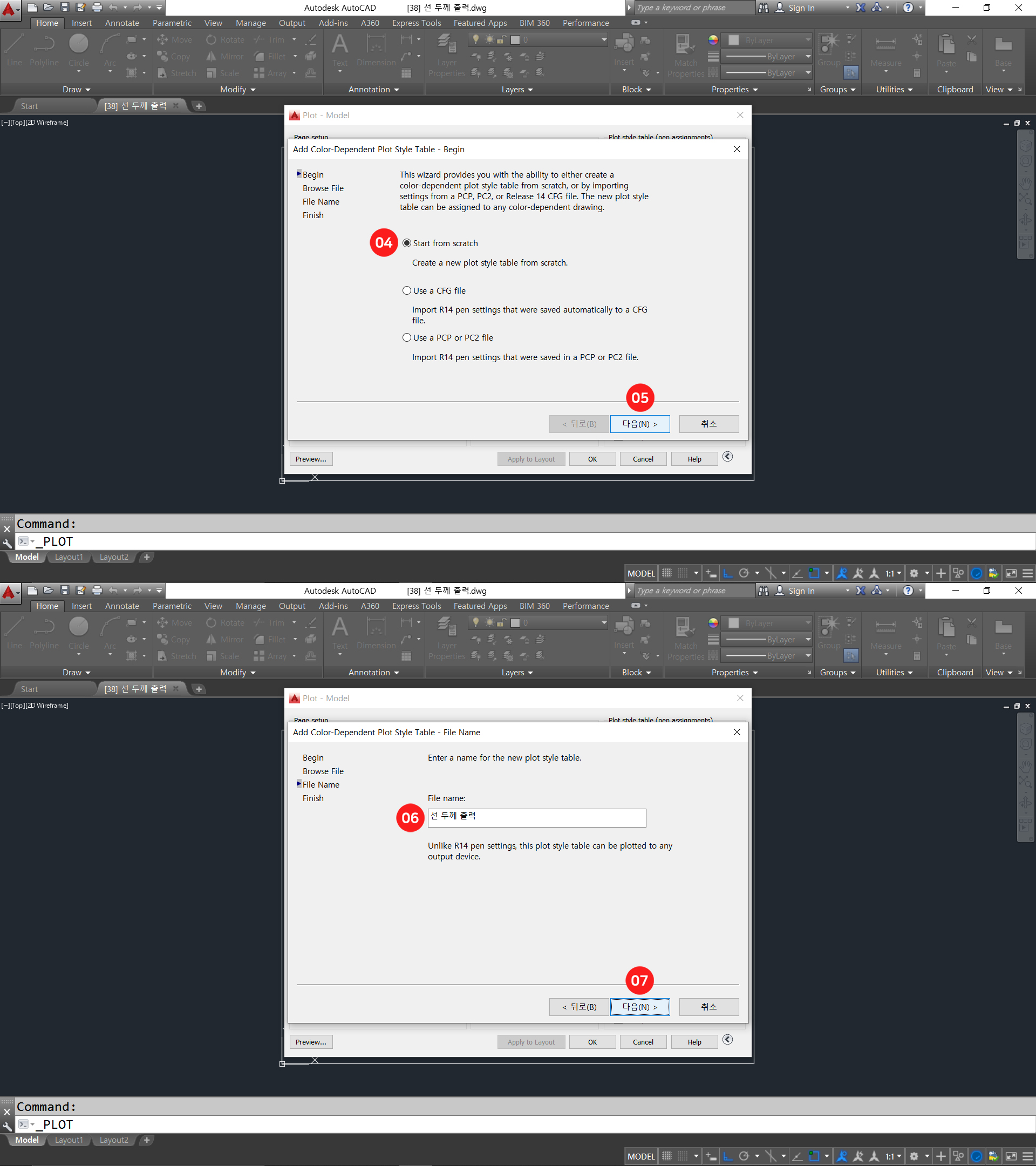
Task: Click Preview button in upper Plot dialog
Action: 311,459
